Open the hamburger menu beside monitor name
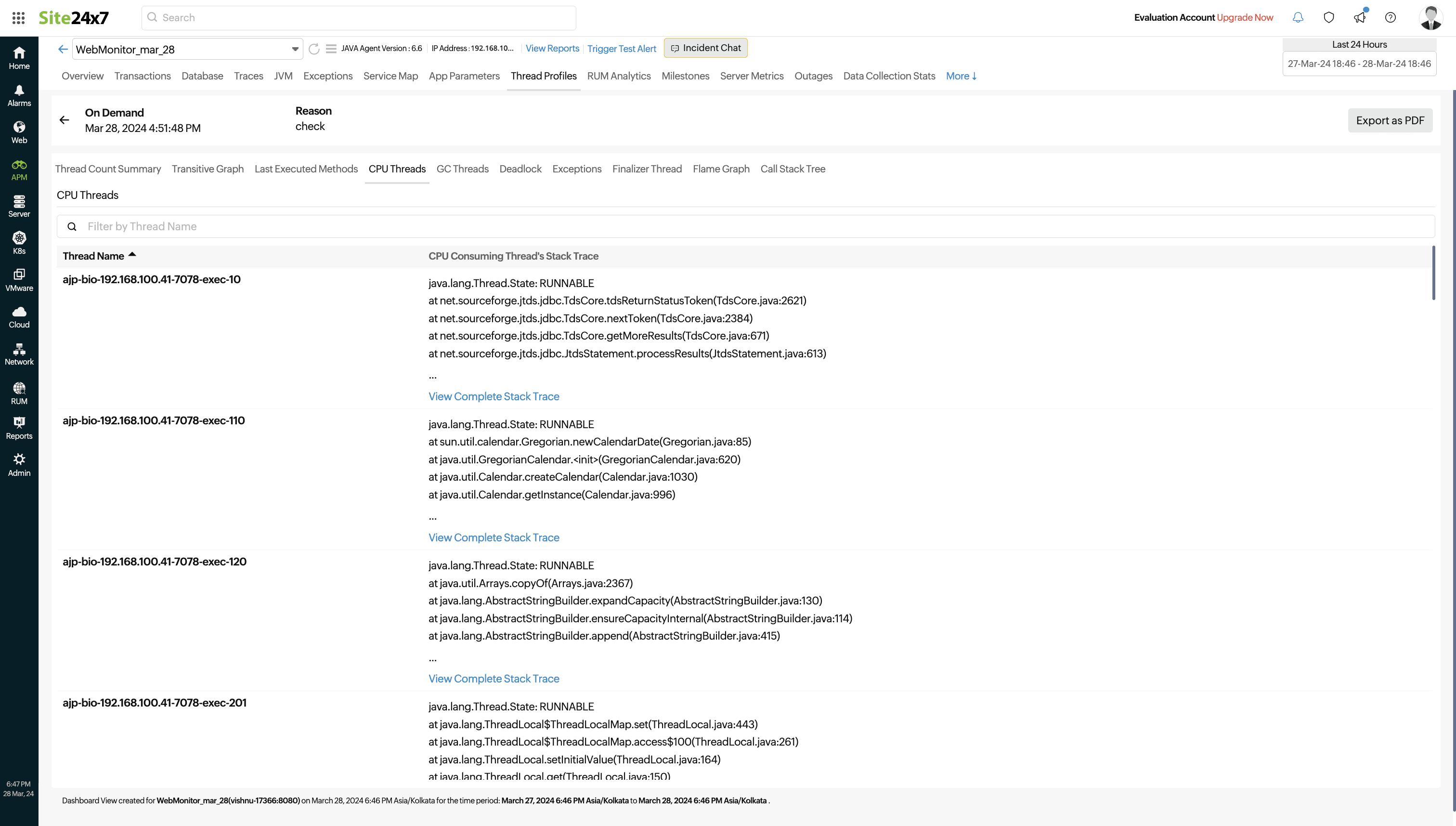Viewport: 1456px width, 826px height. (331, 49)
